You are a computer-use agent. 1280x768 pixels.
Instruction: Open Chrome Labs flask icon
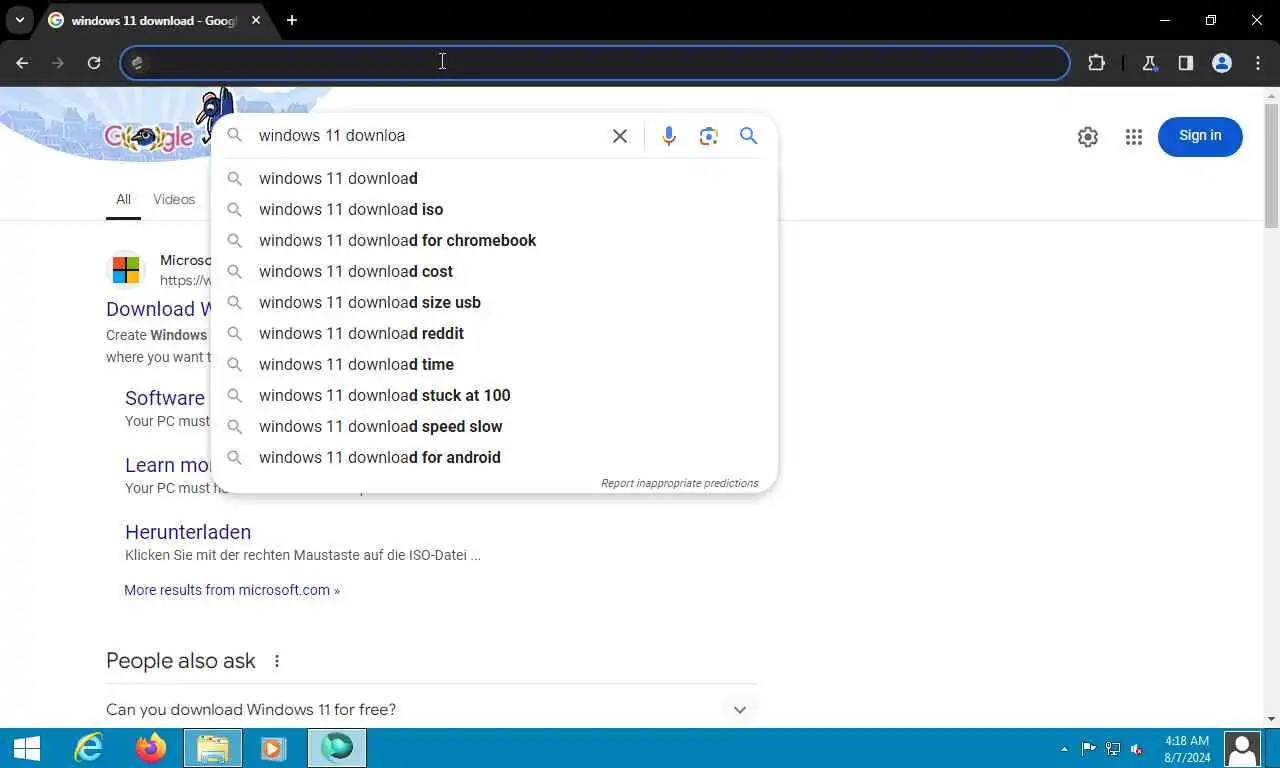pos(1149,63)
